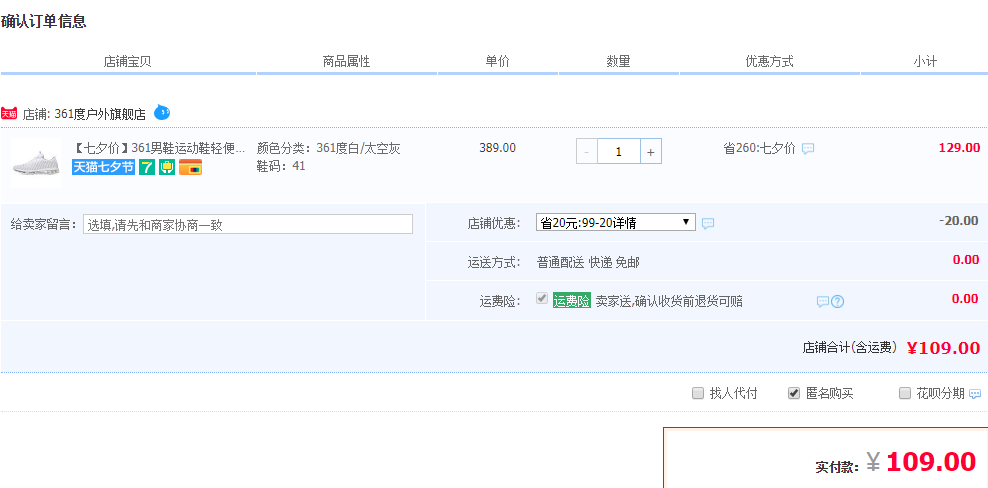Click the 商品属性 column header

point(346,61)
